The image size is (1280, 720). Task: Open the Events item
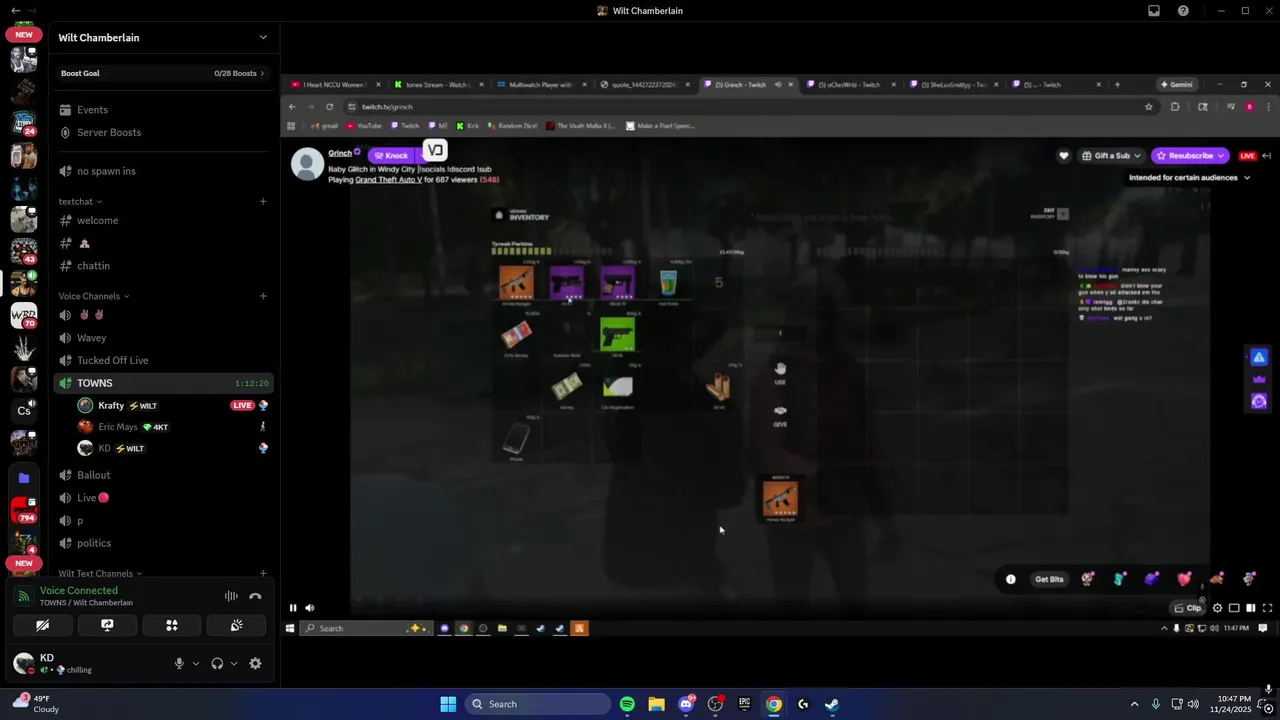163,110
